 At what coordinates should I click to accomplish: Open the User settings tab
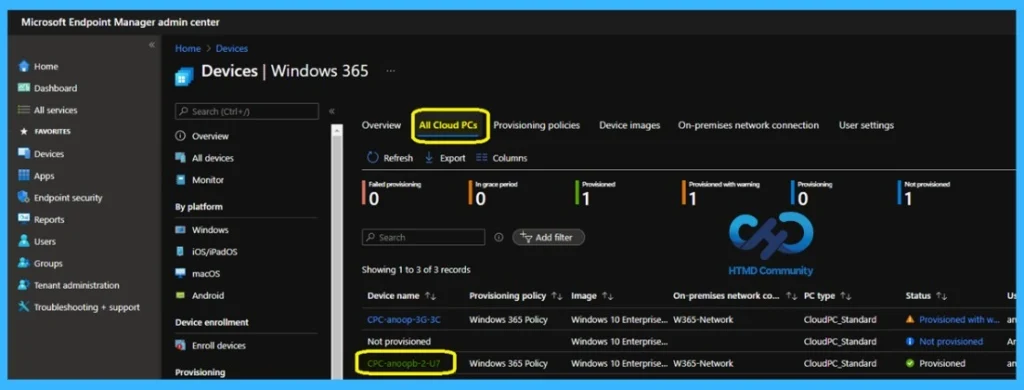tap(866, 125)
